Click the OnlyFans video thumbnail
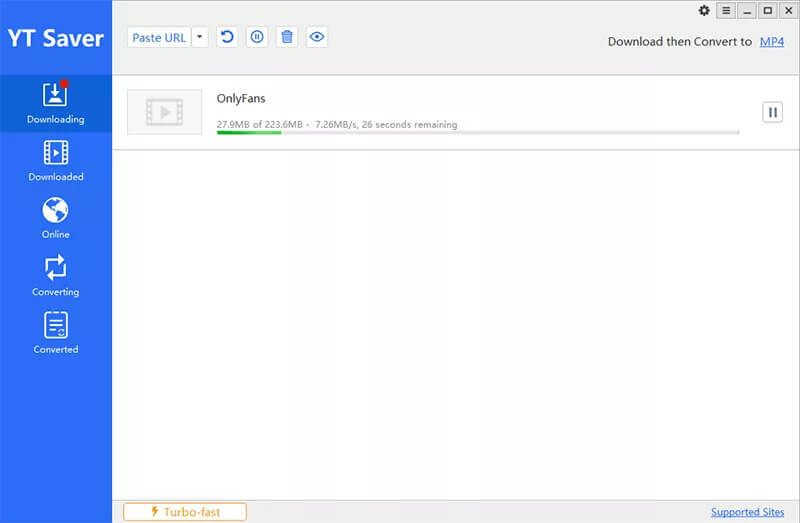The height and width of the screenshot is (523, 800). (x=164, y=112)
